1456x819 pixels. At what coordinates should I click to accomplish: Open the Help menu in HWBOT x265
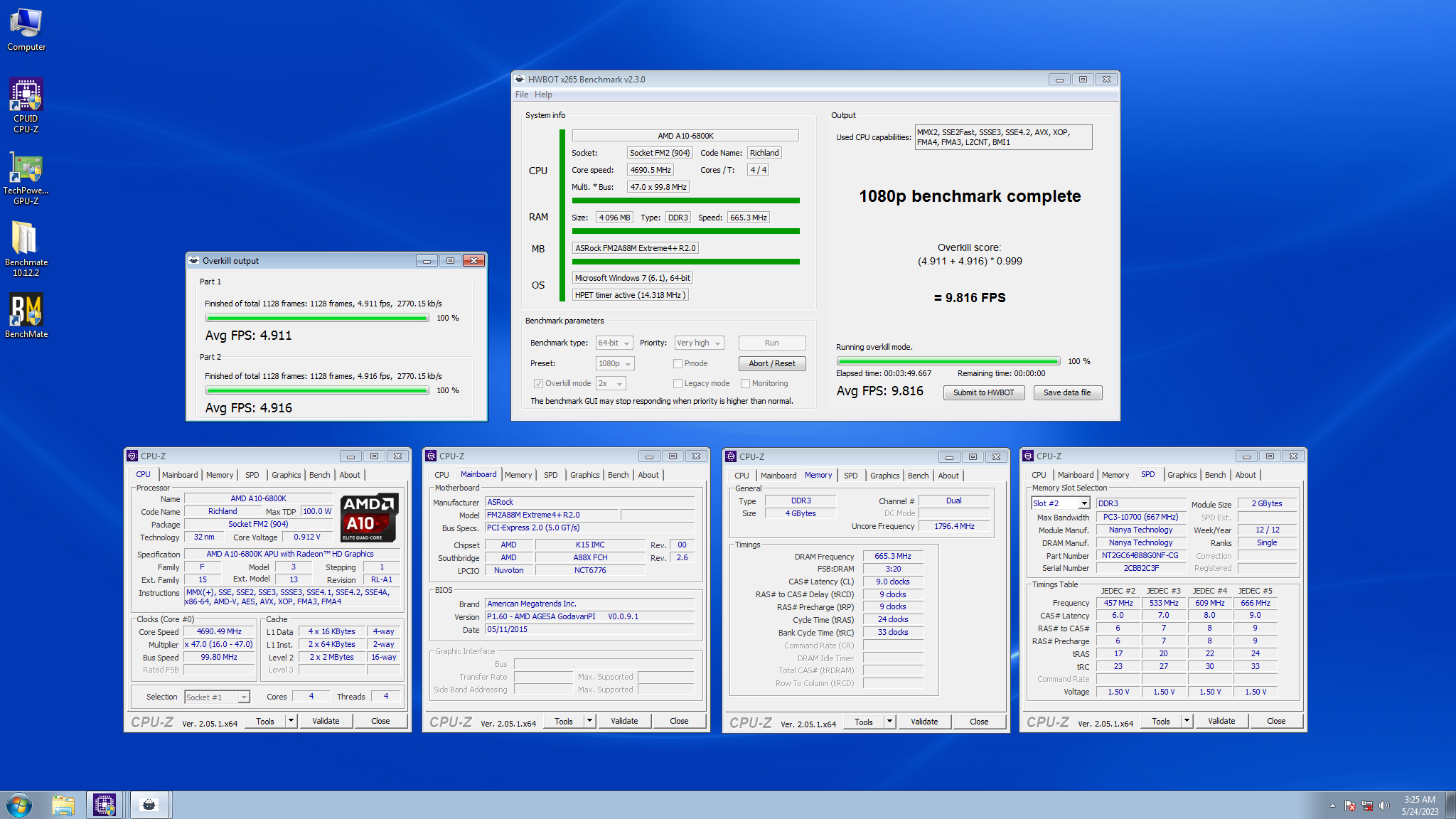pyautogui.click(x=543, y=95)
